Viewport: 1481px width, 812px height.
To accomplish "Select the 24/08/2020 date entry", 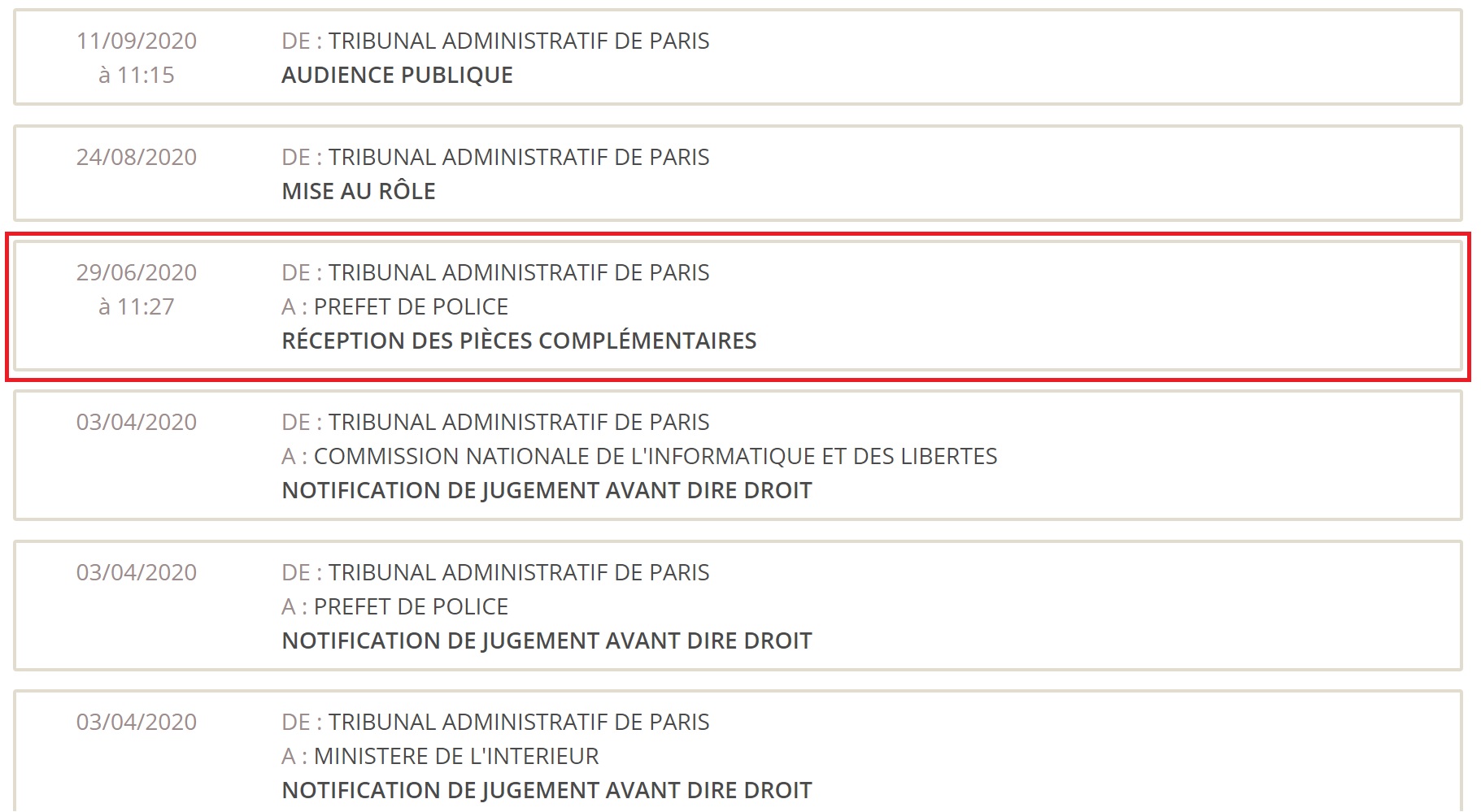I will (x=137, y=157).
